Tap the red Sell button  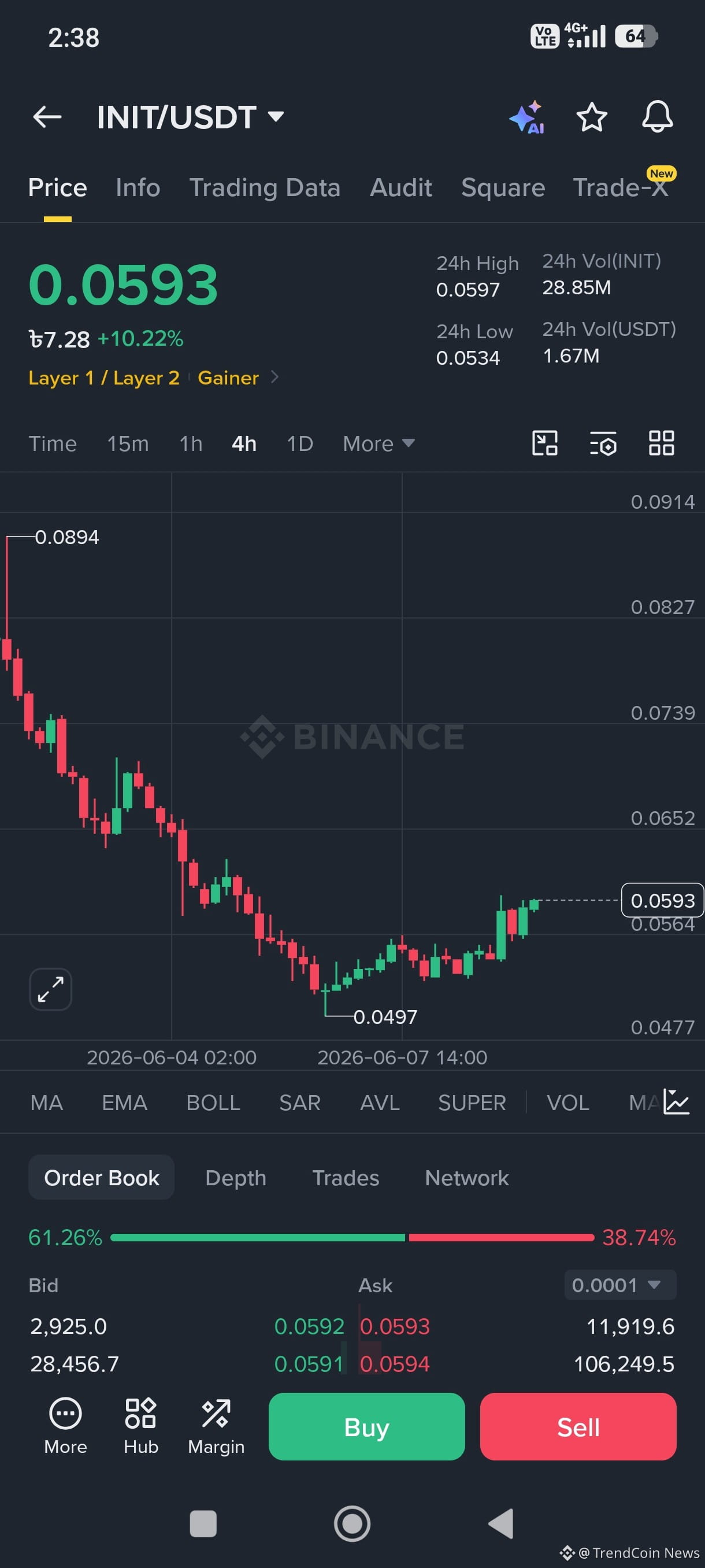(x=578, y=1426)
